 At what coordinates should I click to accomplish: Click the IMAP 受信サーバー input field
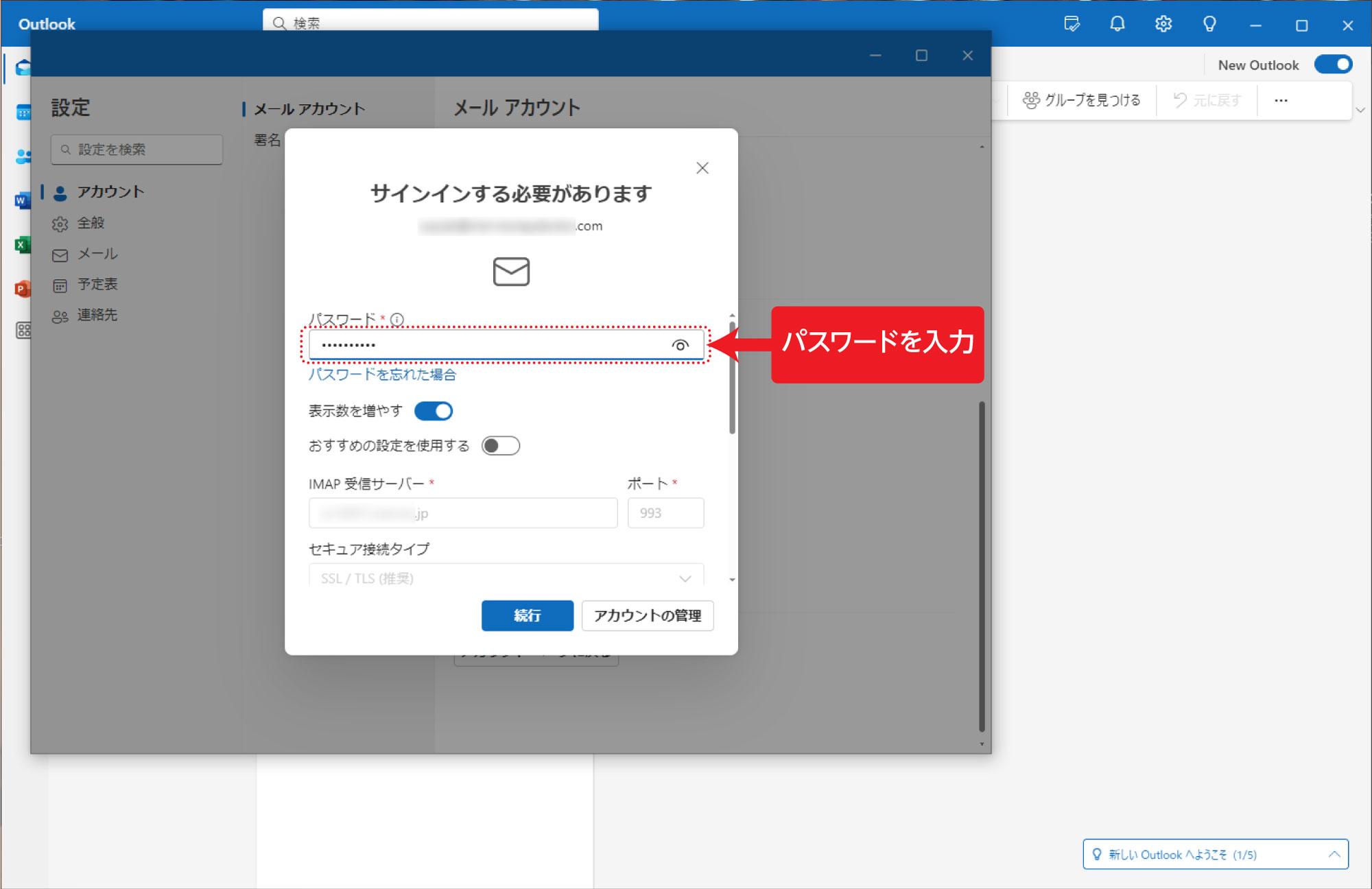tap(462, 512)
